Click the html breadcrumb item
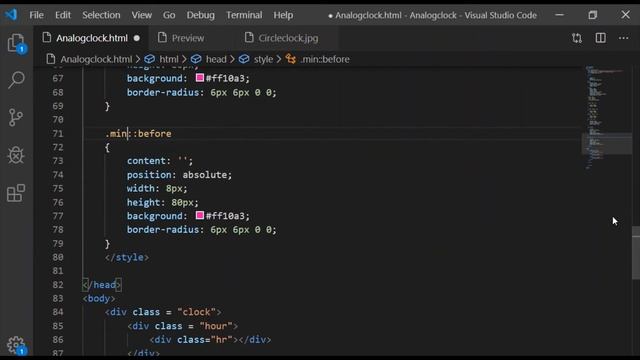Viewport: 640px width, 360px height. tap(169, 59)
